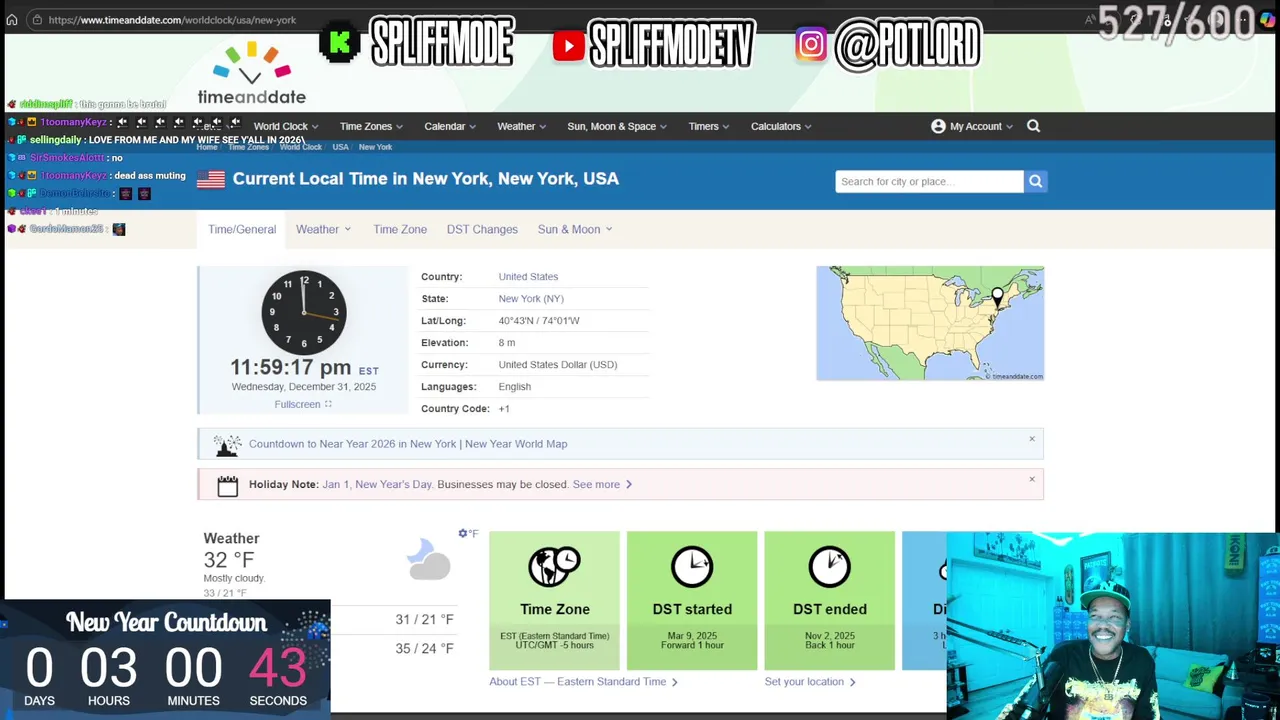
Task: Open the Sun, Moon & Space menu
Action: [617, 126]
